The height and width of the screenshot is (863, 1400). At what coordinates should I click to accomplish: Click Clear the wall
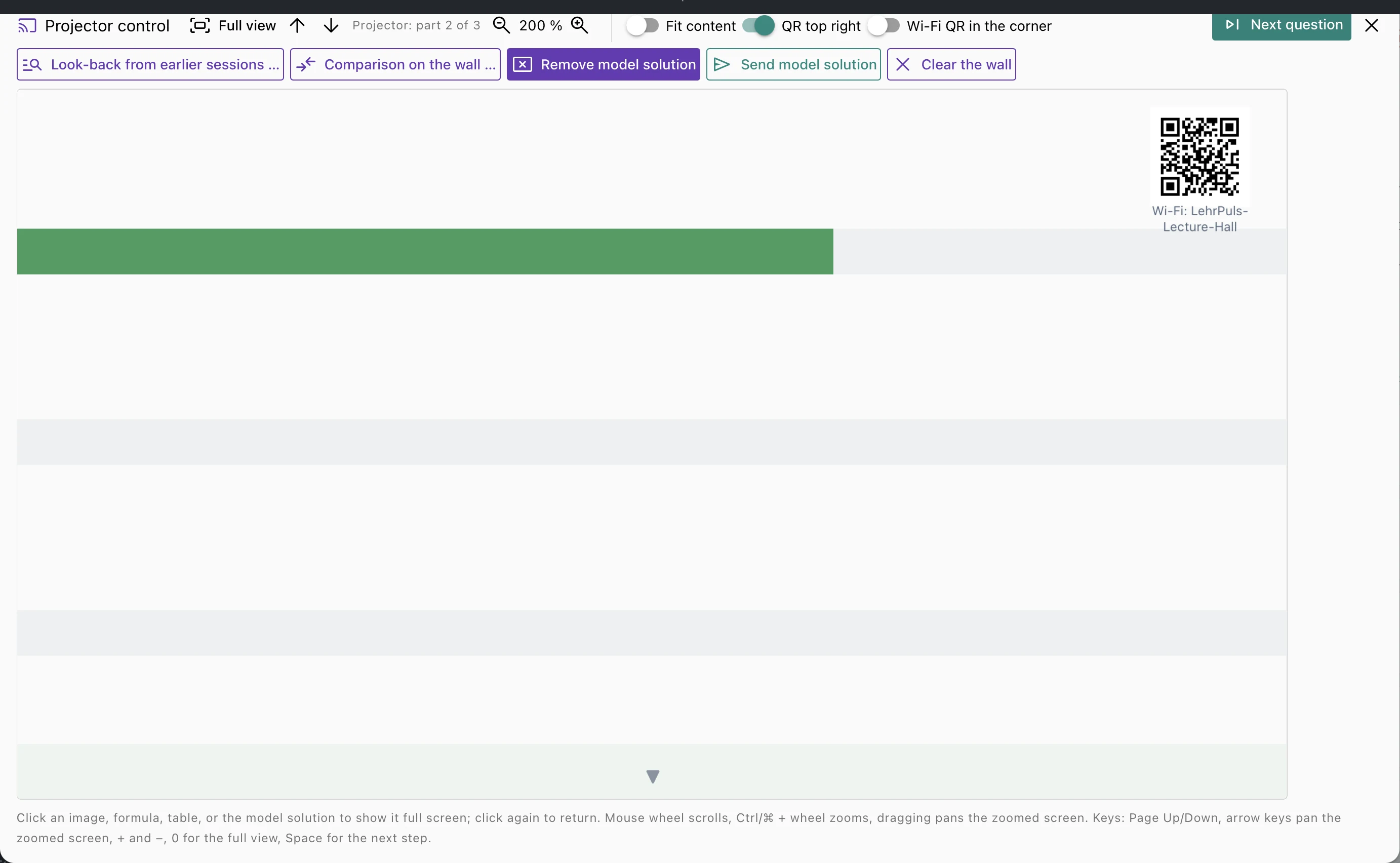point(951,64)
